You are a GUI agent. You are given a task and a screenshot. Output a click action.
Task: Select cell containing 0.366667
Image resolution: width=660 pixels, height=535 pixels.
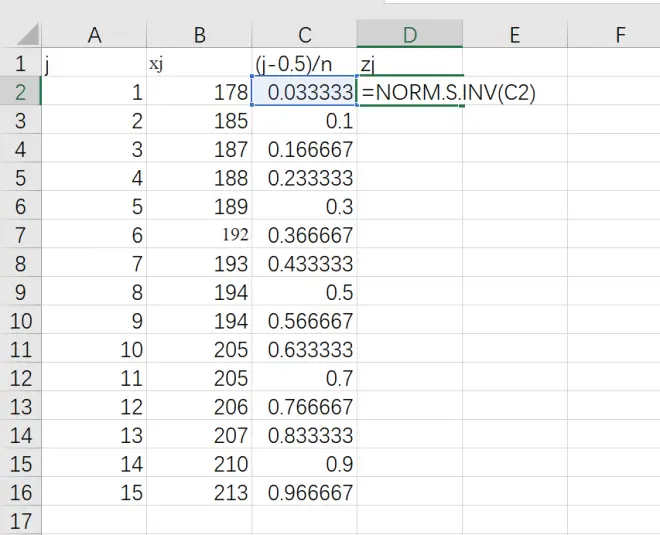pyautogui.click(x=305, y=234)
